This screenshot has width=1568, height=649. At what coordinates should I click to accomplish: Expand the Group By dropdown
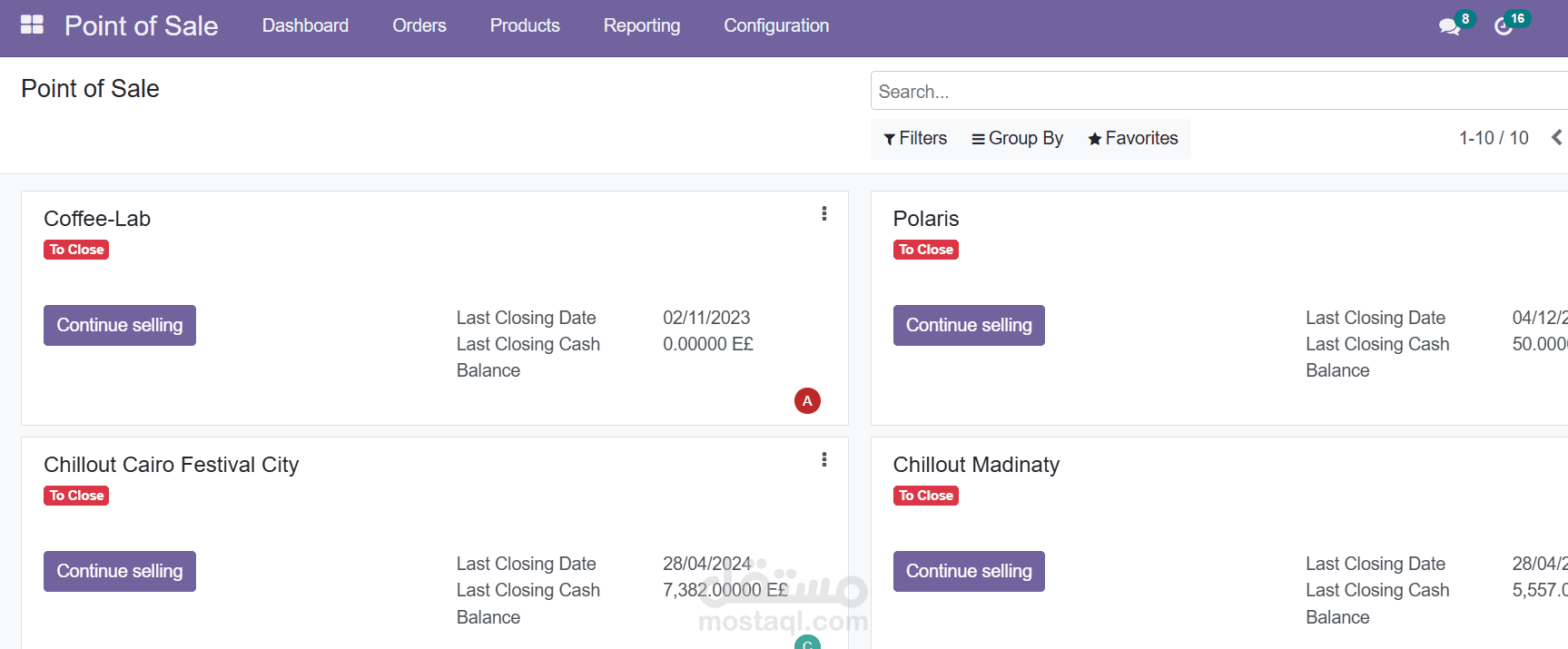[1017, 138]
